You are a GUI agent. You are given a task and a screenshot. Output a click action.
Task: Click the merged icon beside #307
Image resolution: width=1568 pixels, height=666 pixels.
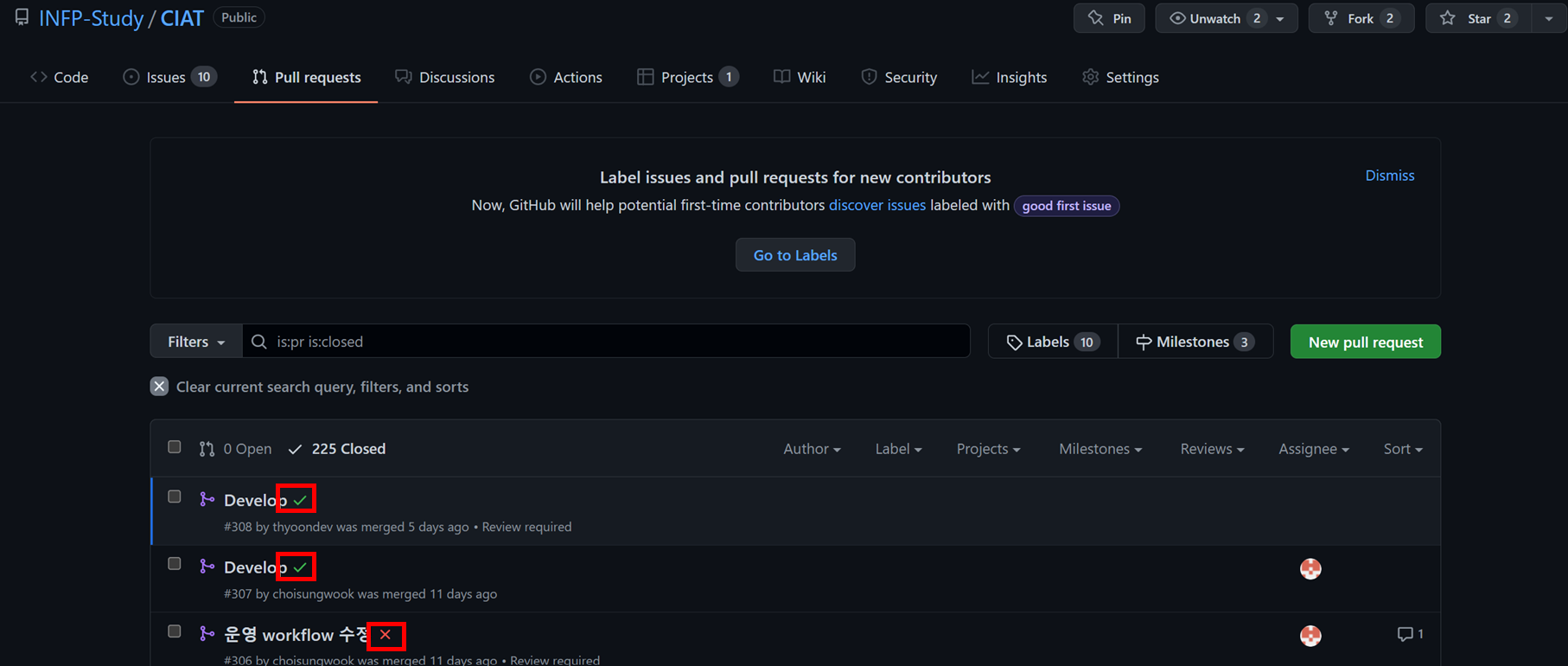[x=207, y=567]
